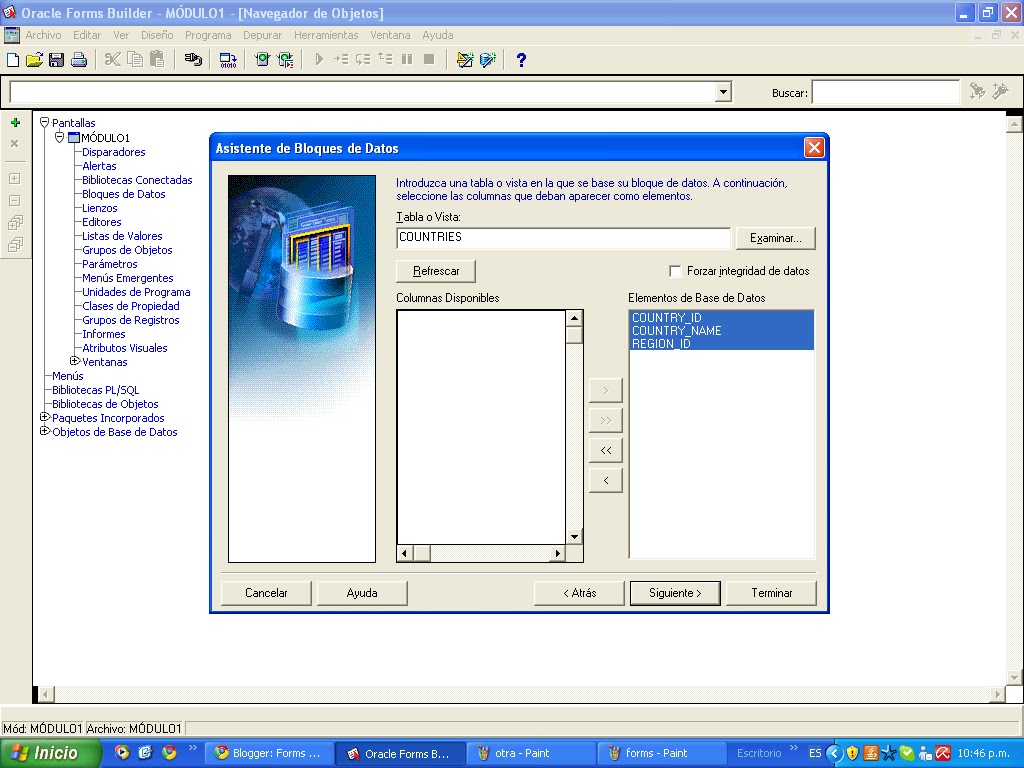
Task: Click the Expand icon in navigator sidebar
Action: (15, 178)
